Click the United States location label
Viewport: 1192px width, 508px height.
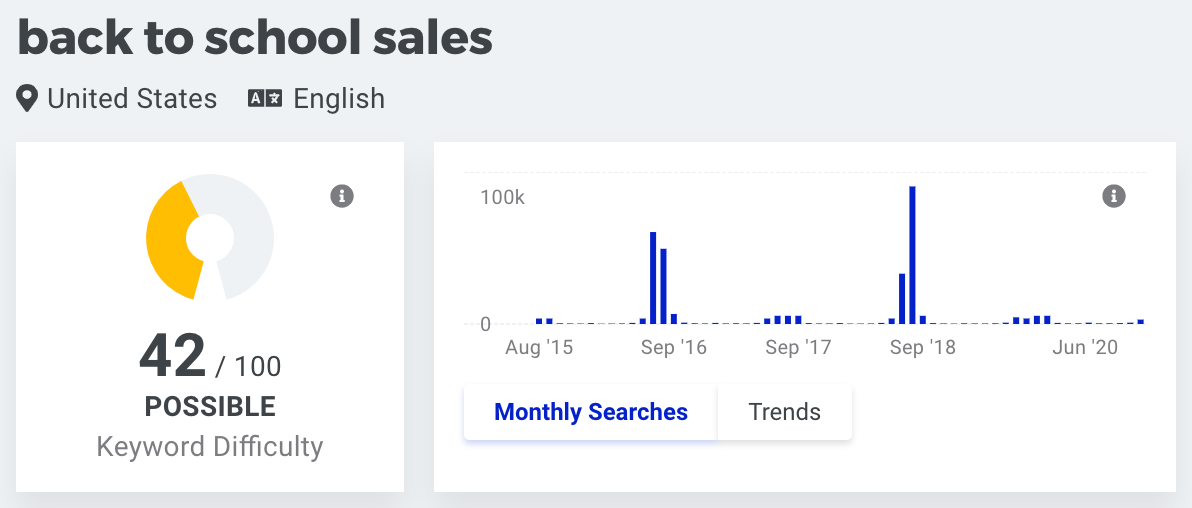(x=132, y=99)
